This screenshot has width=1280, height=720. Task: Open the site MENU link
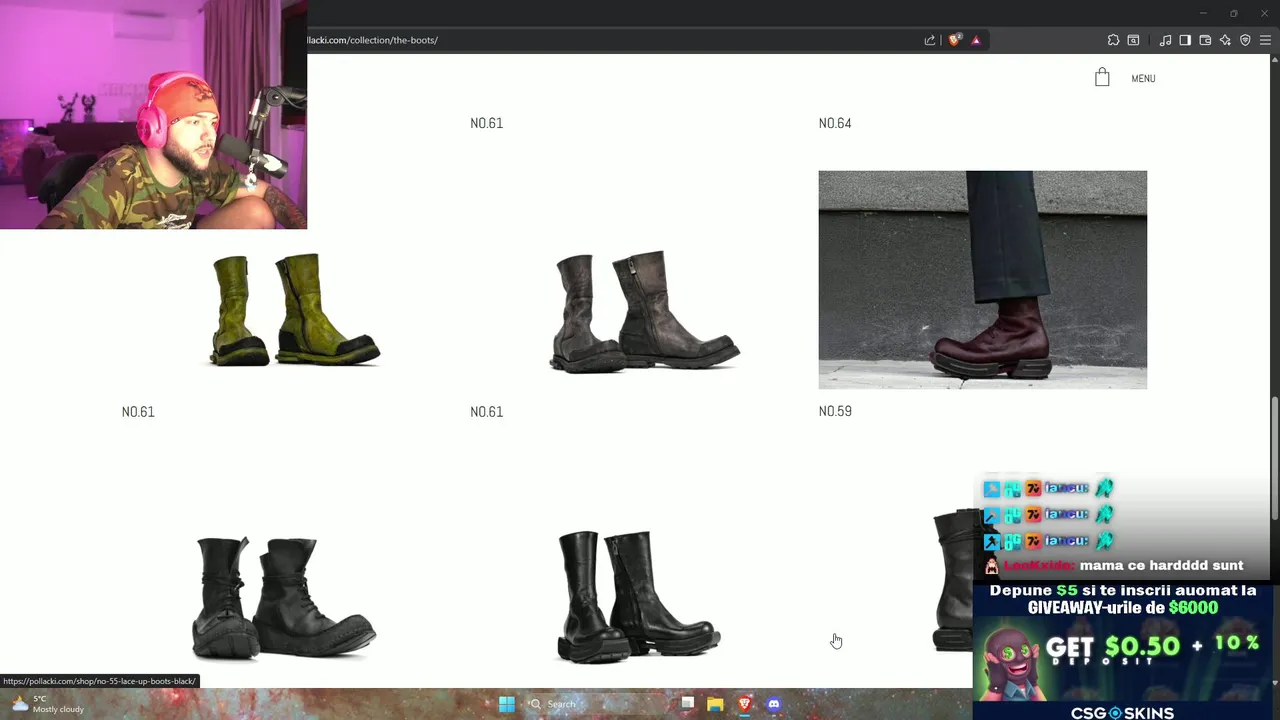click(x=1143, y=78)
